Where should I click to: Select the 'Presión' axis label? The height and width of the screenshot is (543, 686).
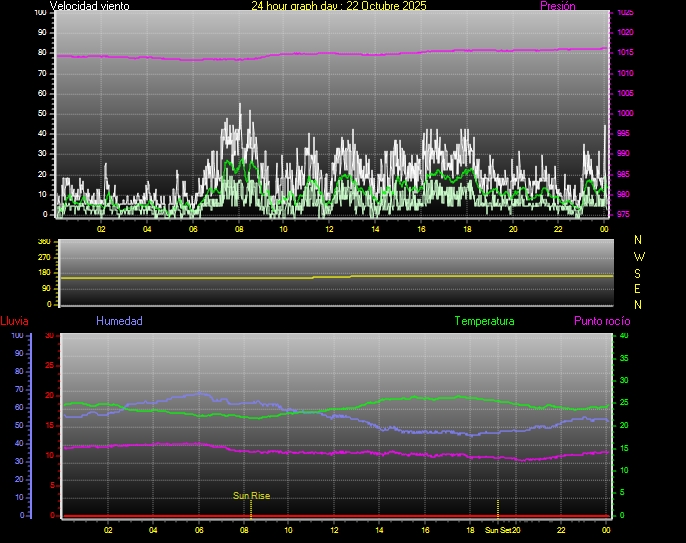coord(557,6)
